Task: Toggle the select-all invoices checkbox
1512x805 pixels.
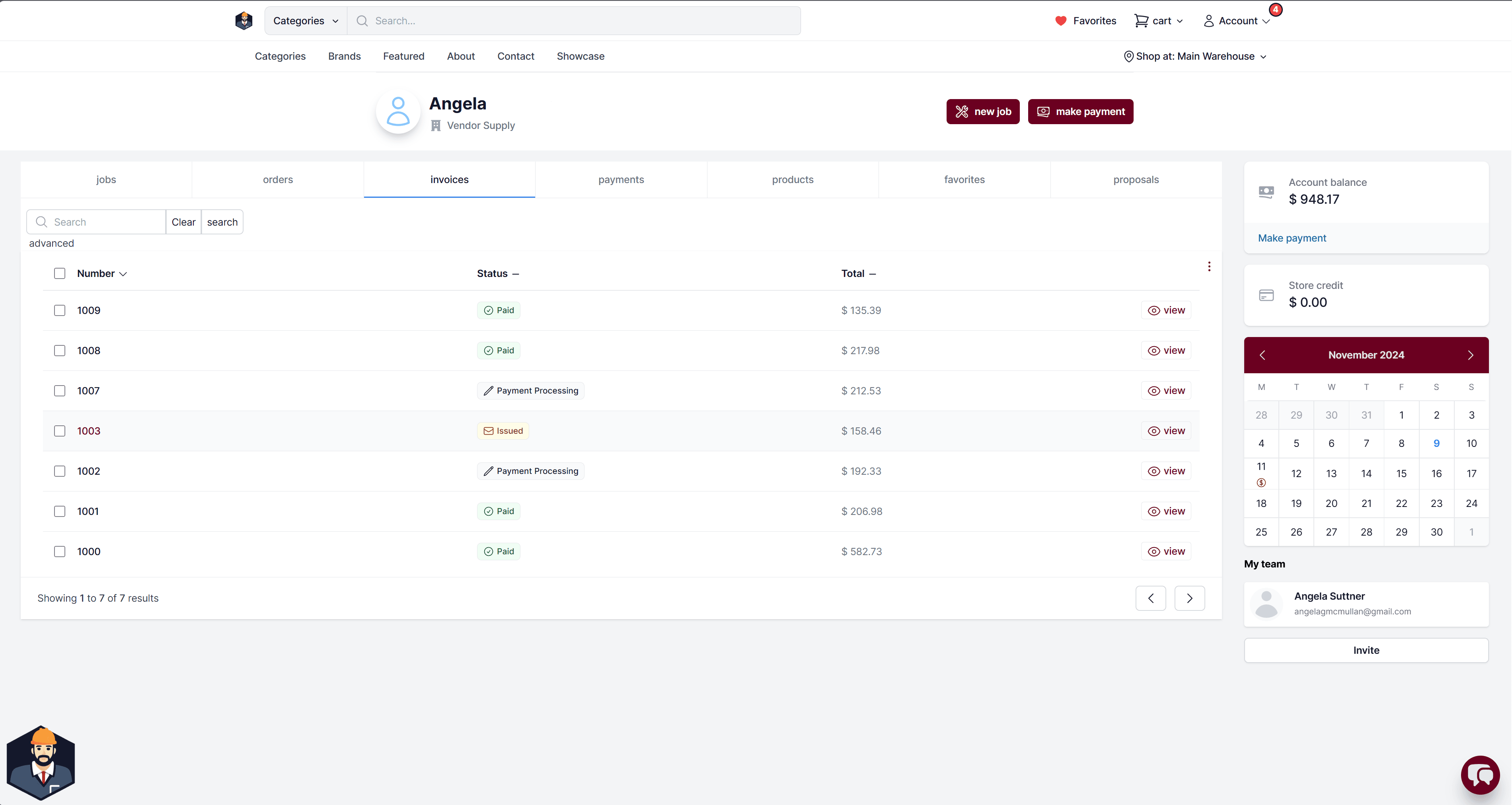Action: (60, 274)
